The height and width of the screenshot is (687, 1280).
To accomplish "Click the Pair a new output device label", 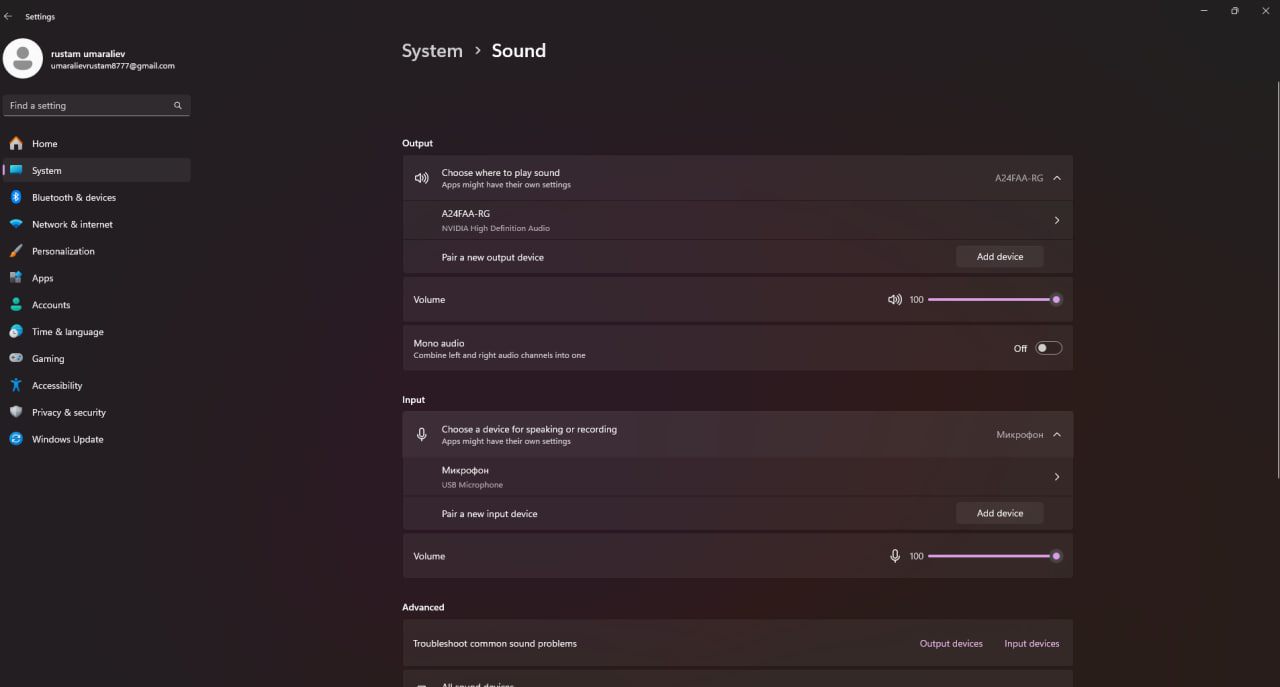I will (x=493, y=258).
